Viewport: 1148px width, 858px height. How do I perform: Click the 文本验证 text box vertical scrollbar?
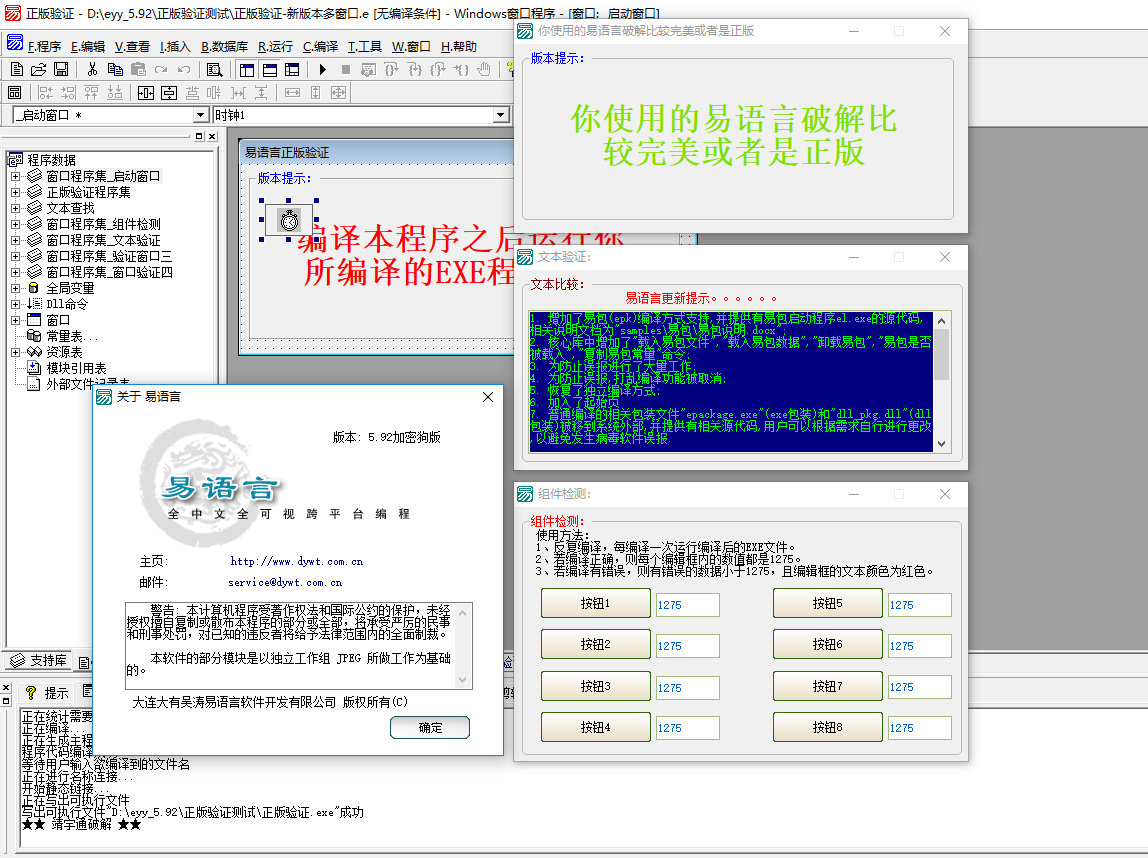tap(942, 382)
